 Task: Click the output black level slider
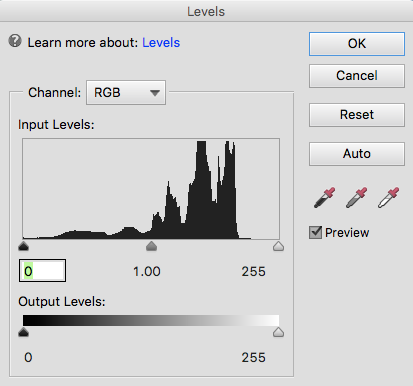[23, 332]
